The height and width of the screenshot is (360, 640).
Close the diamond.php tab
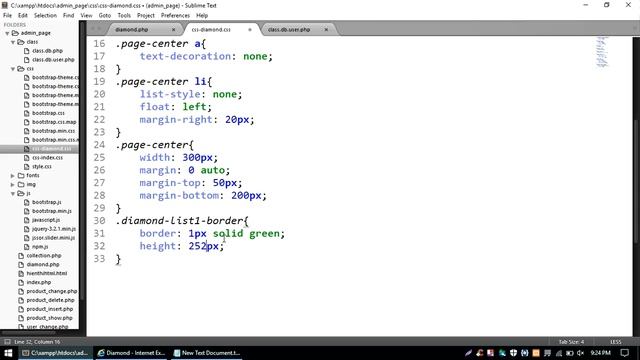point(173,30)
